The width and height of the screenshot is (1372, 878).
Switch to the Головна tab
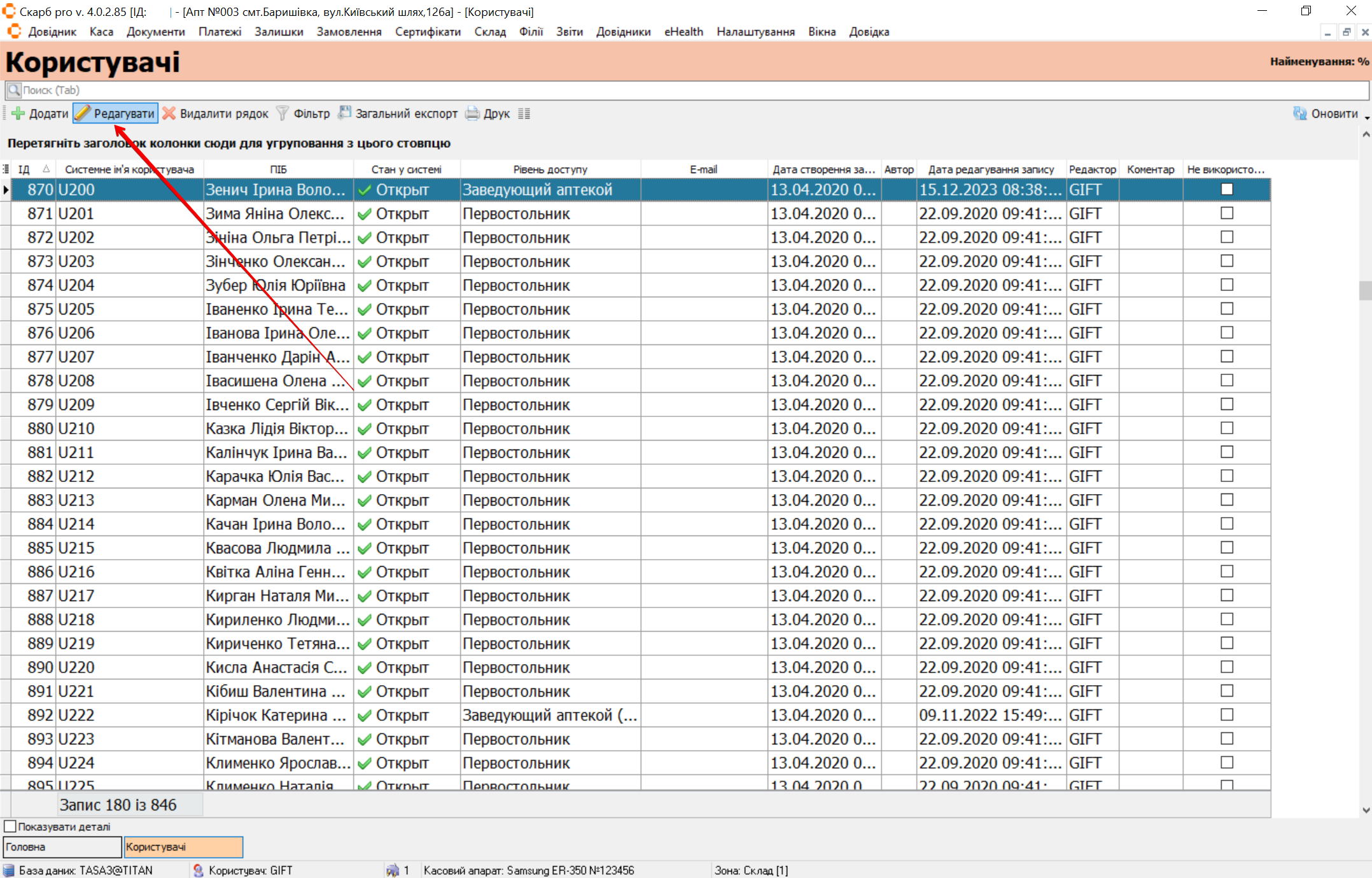(x=62, y=847)
